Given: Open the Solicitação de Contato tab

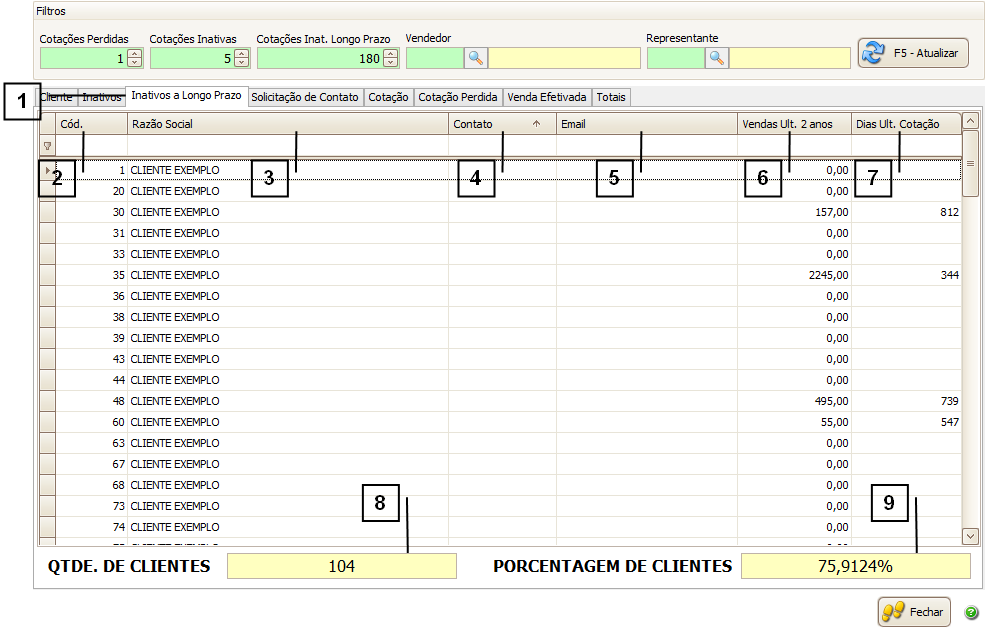Looking at the screenshot, I should [305, 97].
